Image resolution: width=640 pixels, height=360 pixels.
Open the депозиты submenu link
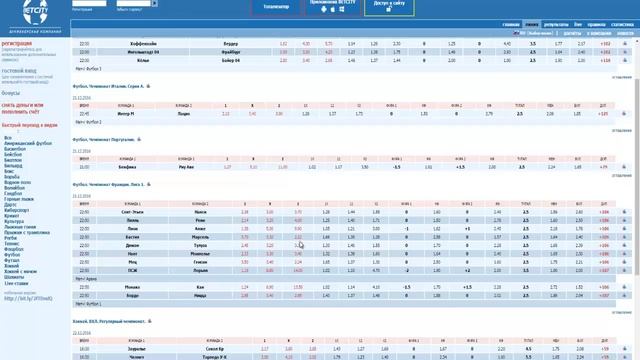pos(572,33)
